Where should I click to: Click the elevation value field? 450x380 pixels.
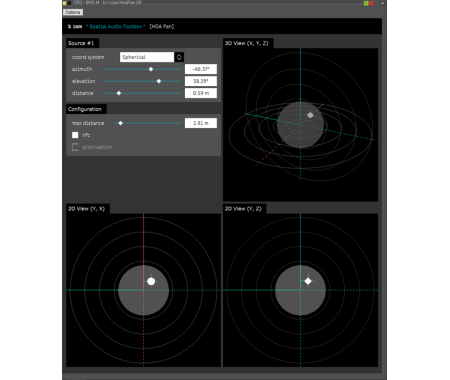coord(201,81)
